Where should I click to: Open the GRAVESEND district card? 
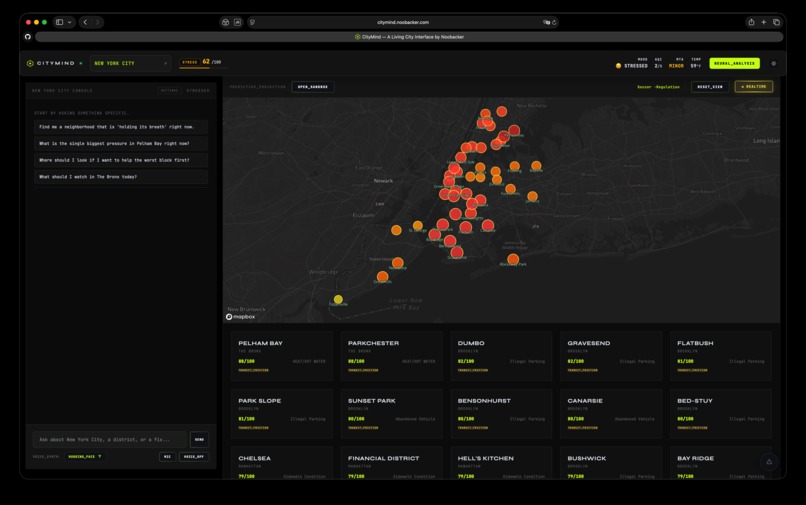611,356
